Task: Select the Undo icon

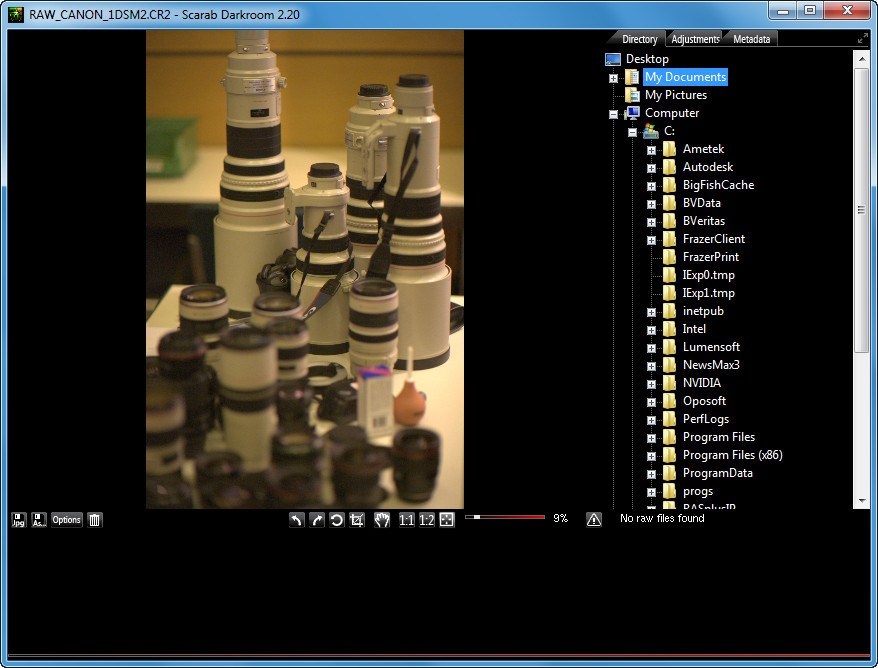Action: click(296, 519)
